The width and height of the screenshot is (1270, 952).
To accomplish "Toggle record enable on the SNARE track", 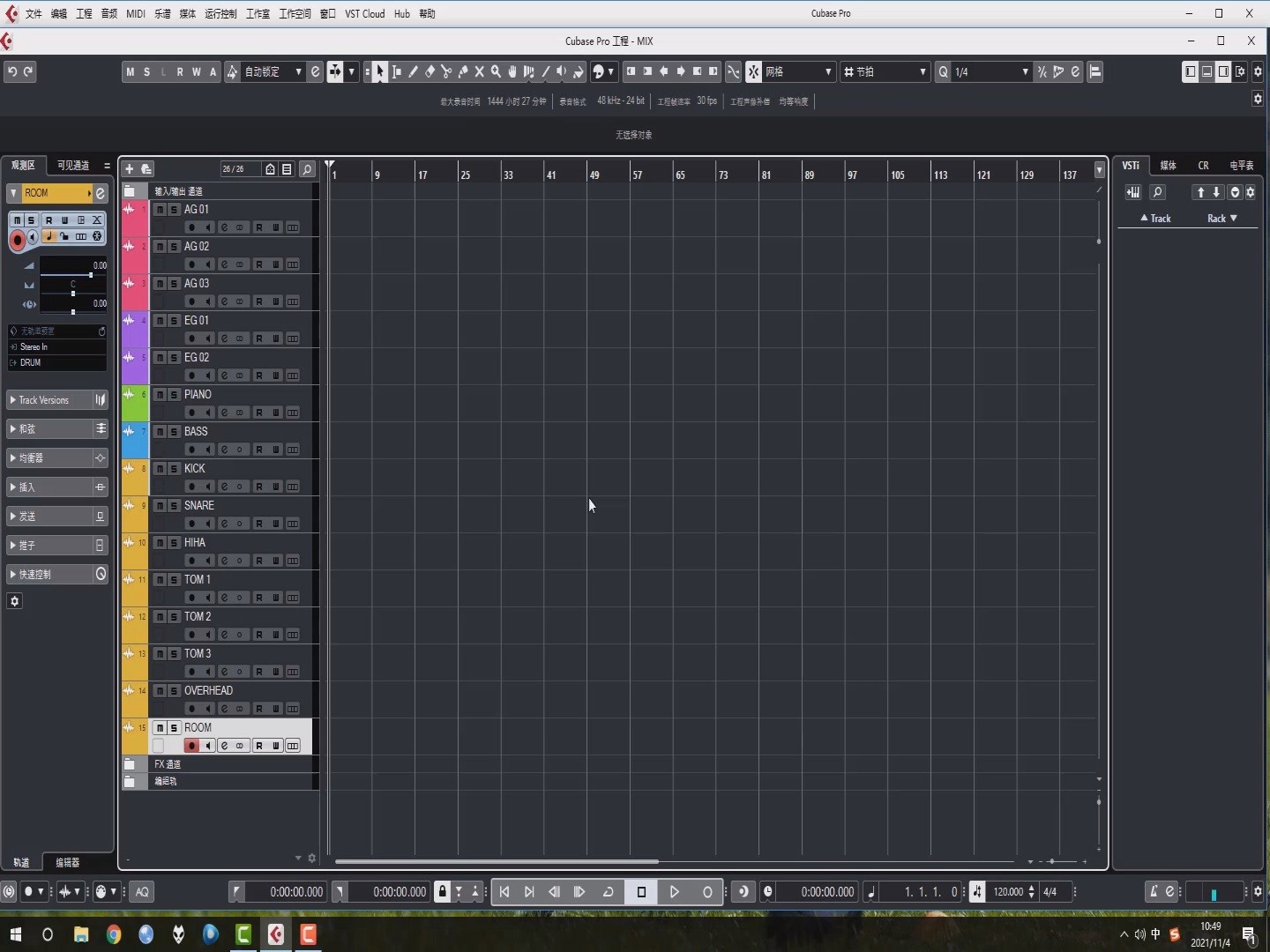I will [191, 524].
